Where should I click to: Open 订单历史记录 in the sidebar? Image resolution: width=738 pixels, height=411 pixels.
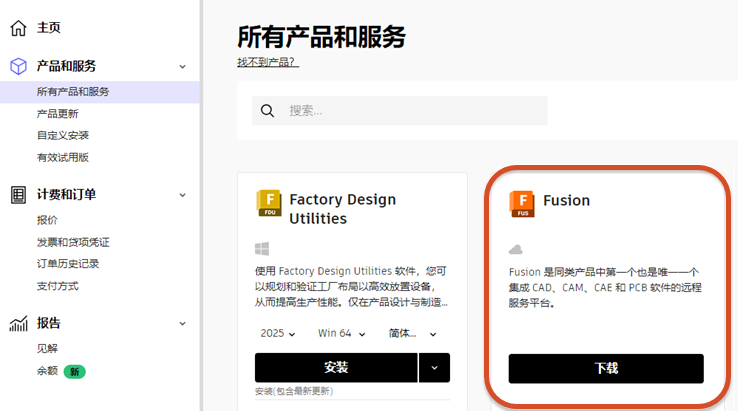tap(68, 264)
